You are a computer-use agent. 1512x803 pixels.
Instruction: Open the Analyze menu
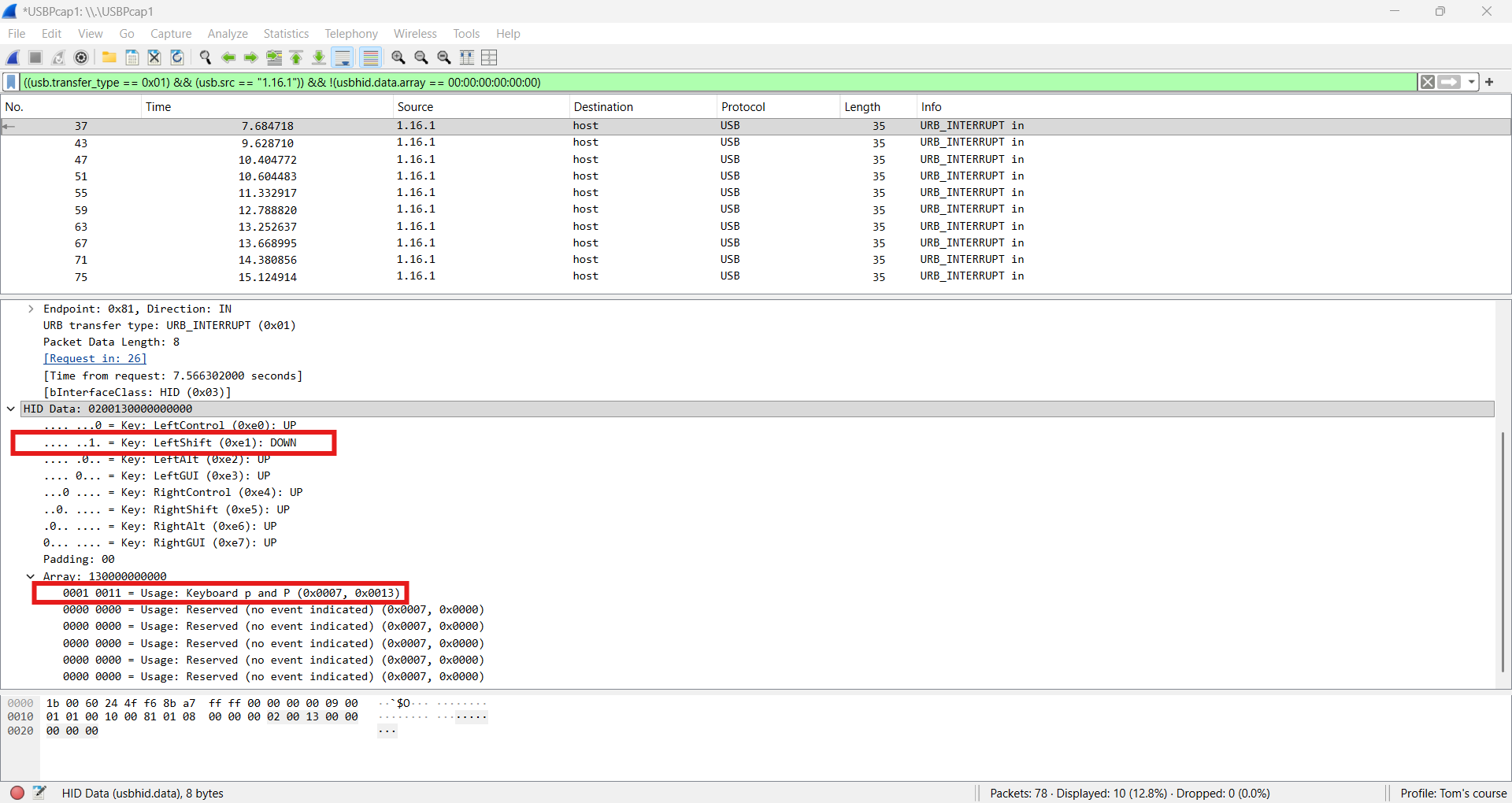pos(228,34)
